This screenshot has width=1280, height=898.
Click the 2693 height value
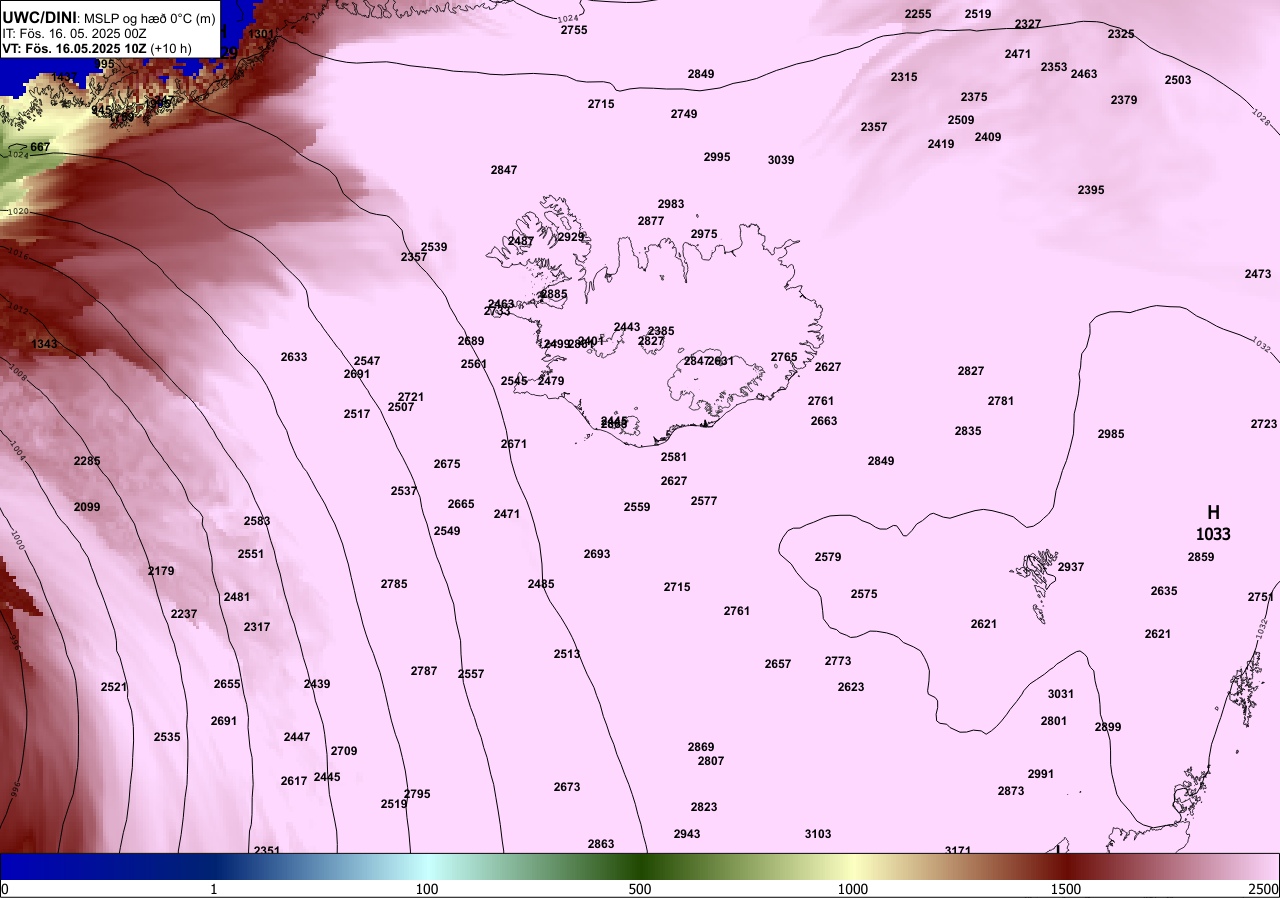point(597,554)
